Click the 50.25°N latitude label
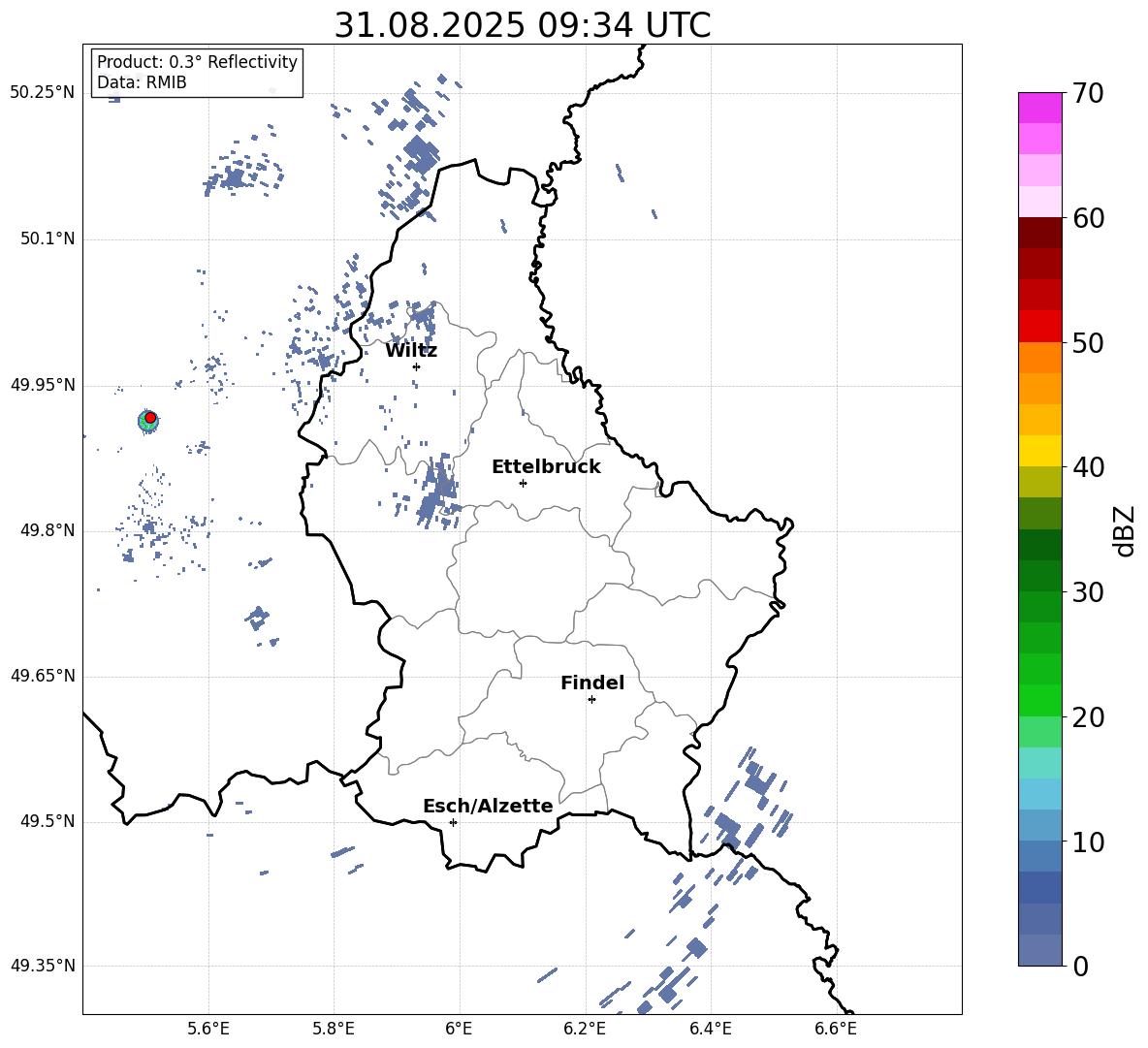This screenshot has height=1048, width=1148. (43, 93)
